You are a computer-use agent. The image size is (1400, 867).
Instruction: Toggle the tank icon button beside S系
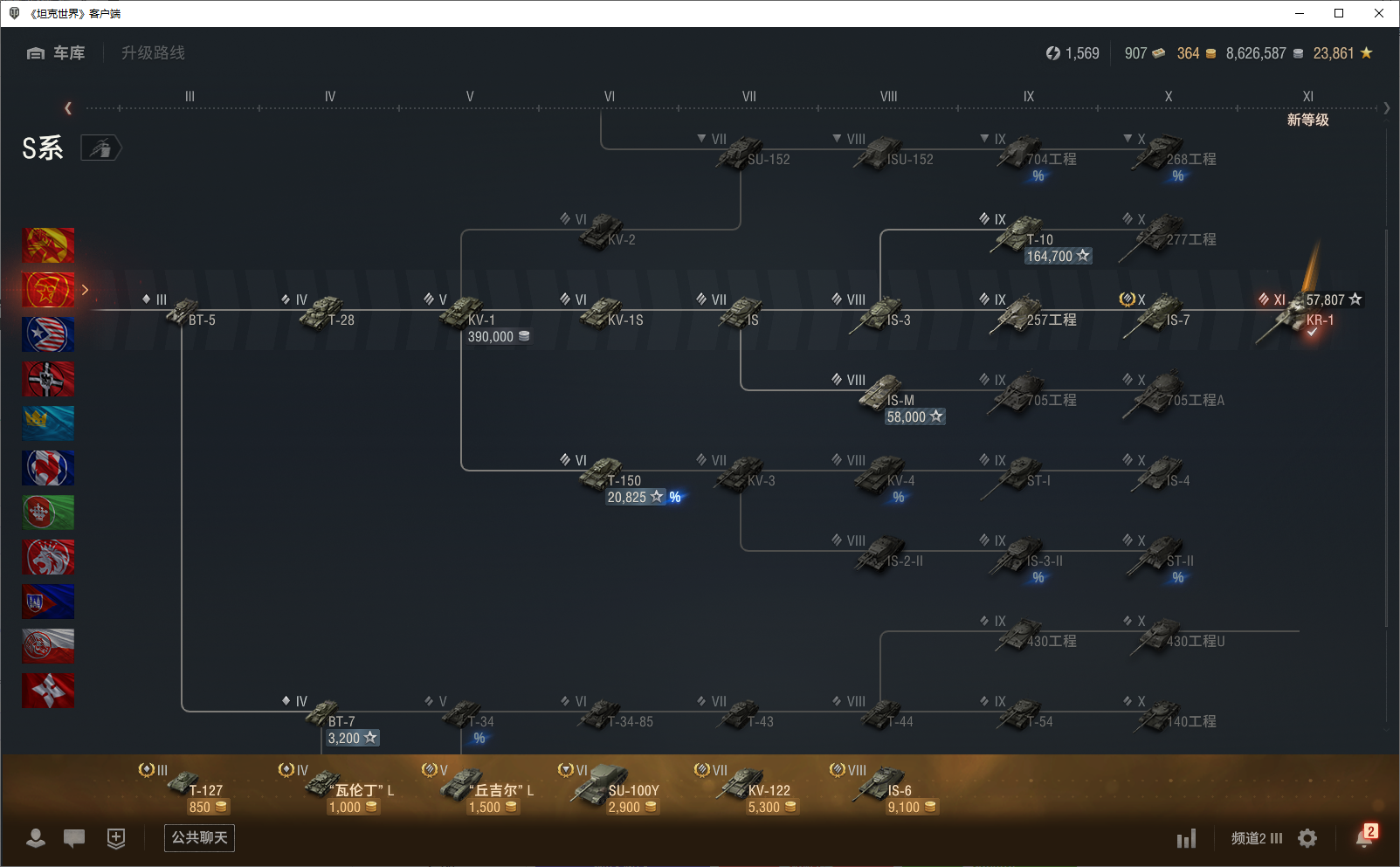[100, 148]
